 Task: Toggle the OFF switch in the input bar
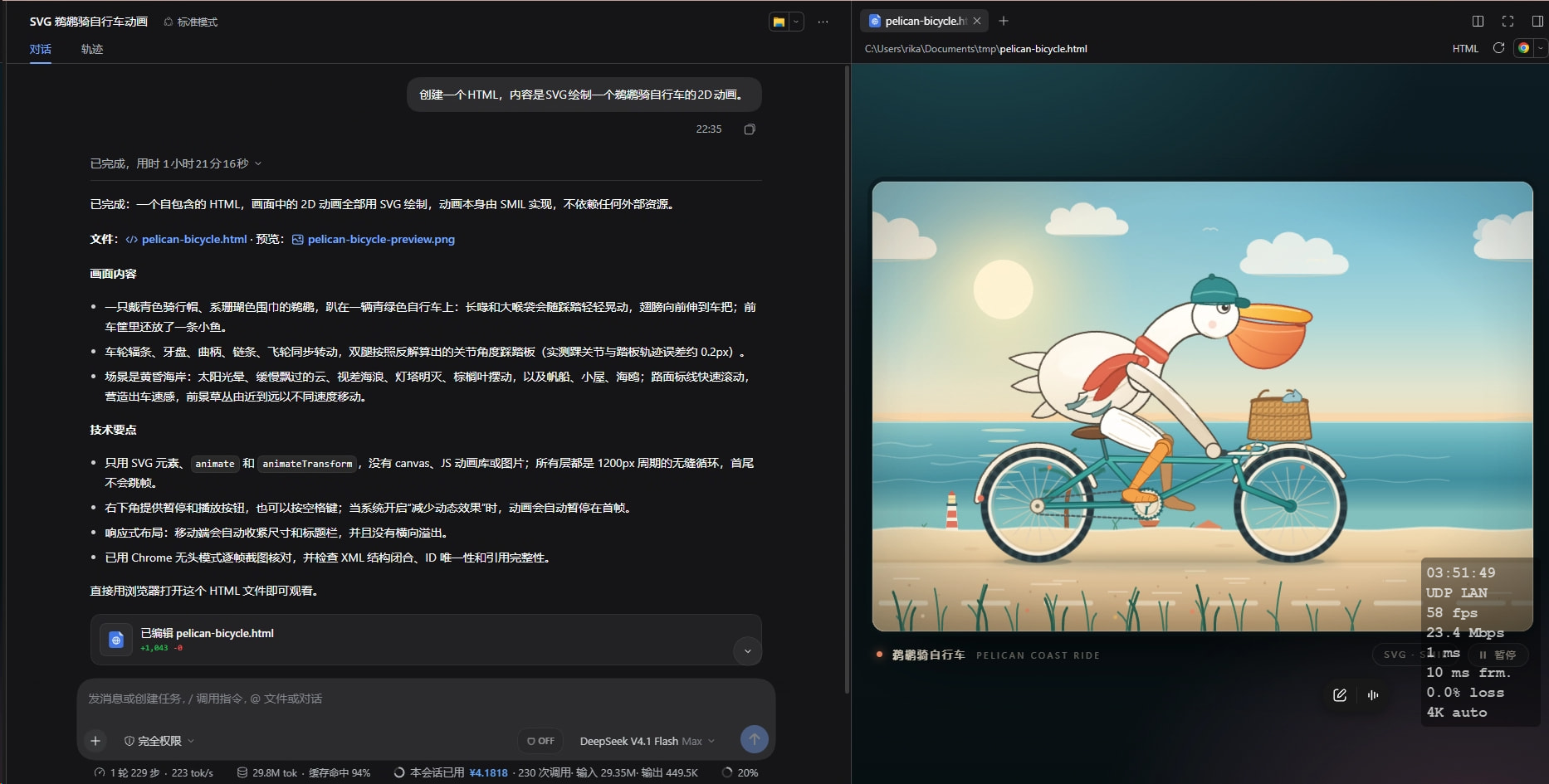pyautogui.click(x=540, y=741)
